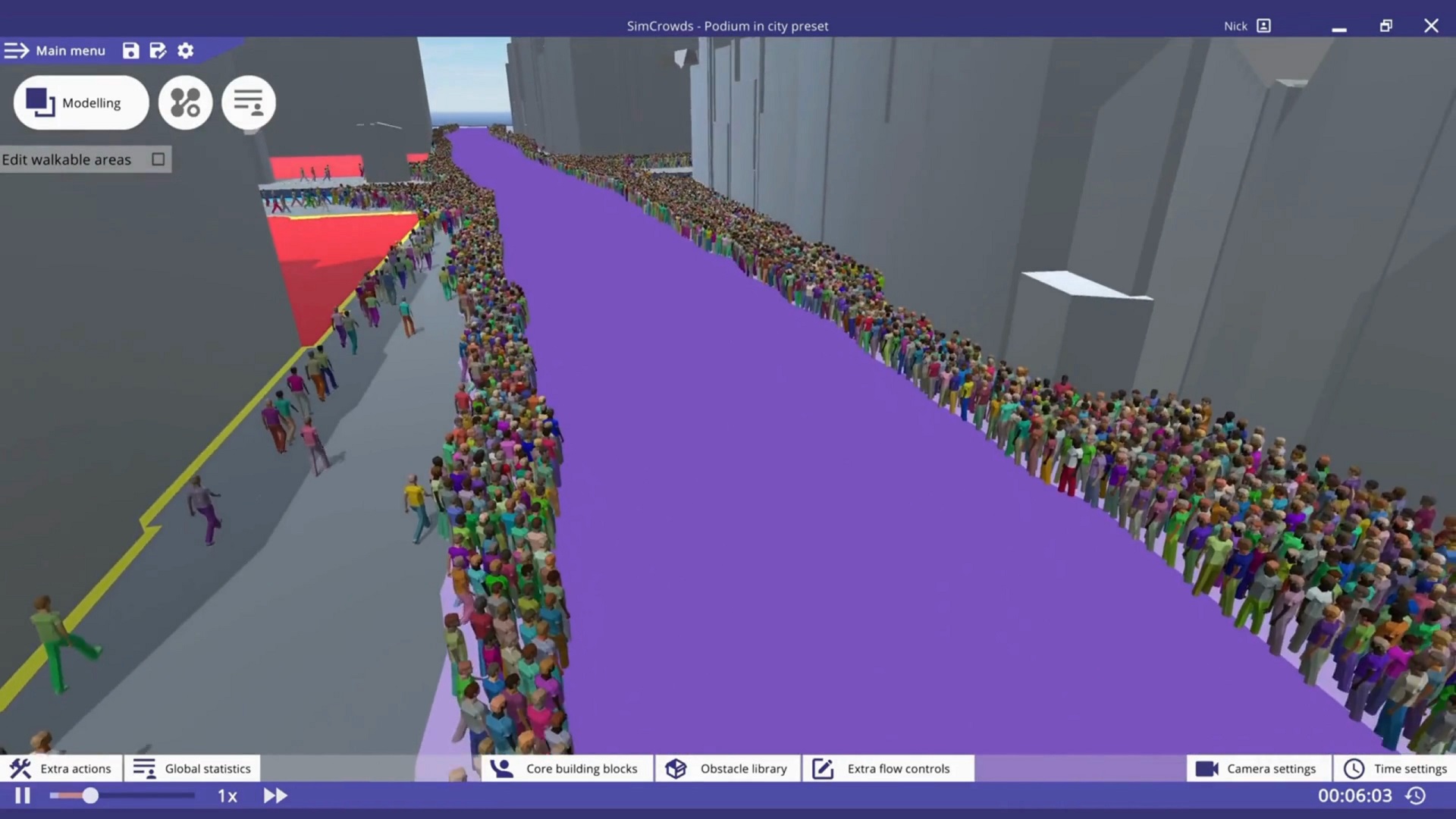Image resolution: width=1456 pixels, height=819 pixels.
Task: Open the Obstacle library panel
Action: [x=727, y=768]
